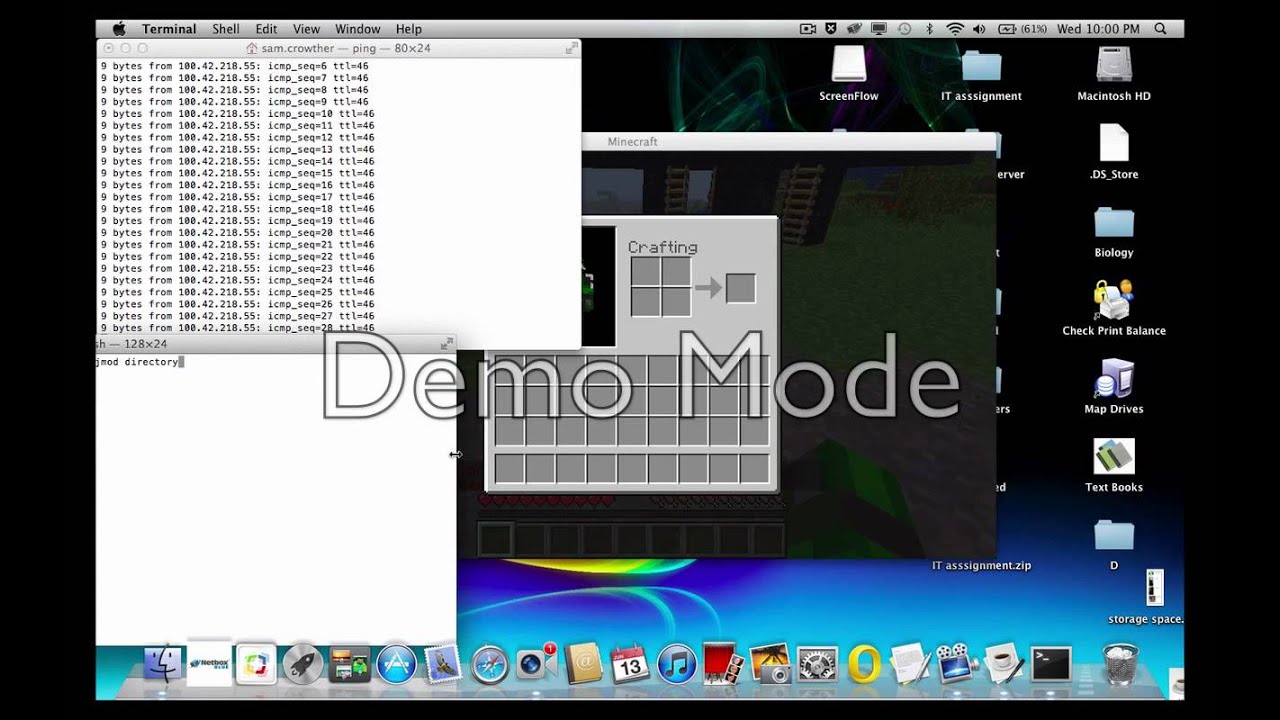The height and width of the screenshot is (720, 1280).
Task: Open the coffee cup Java icon in dock
Action: pyautogui.click(x=1003, y=664)
